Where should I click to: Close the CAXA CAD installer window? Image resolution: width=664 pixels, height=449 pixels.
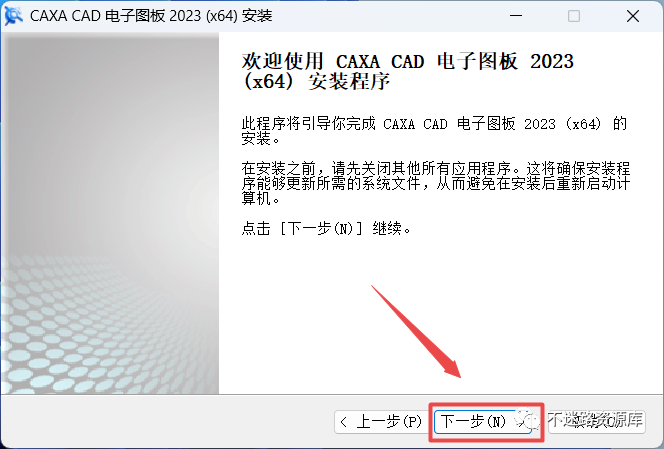(633, 16)
